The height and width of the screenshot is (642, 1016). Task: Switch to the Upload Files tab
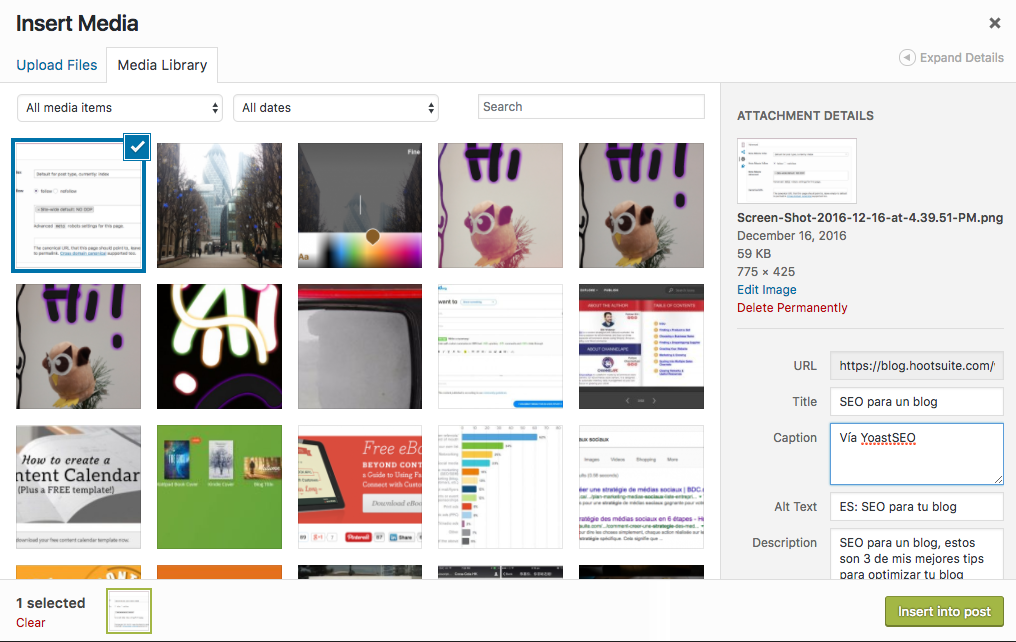click(x=56, y=65)
